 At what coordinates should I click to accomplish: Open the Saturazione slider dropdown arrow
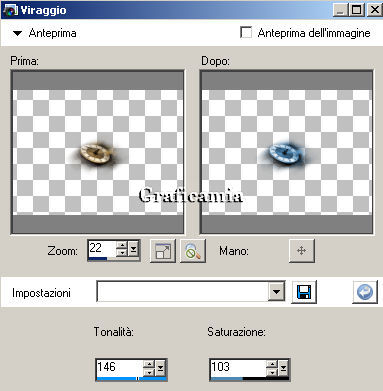click(283, 368)
